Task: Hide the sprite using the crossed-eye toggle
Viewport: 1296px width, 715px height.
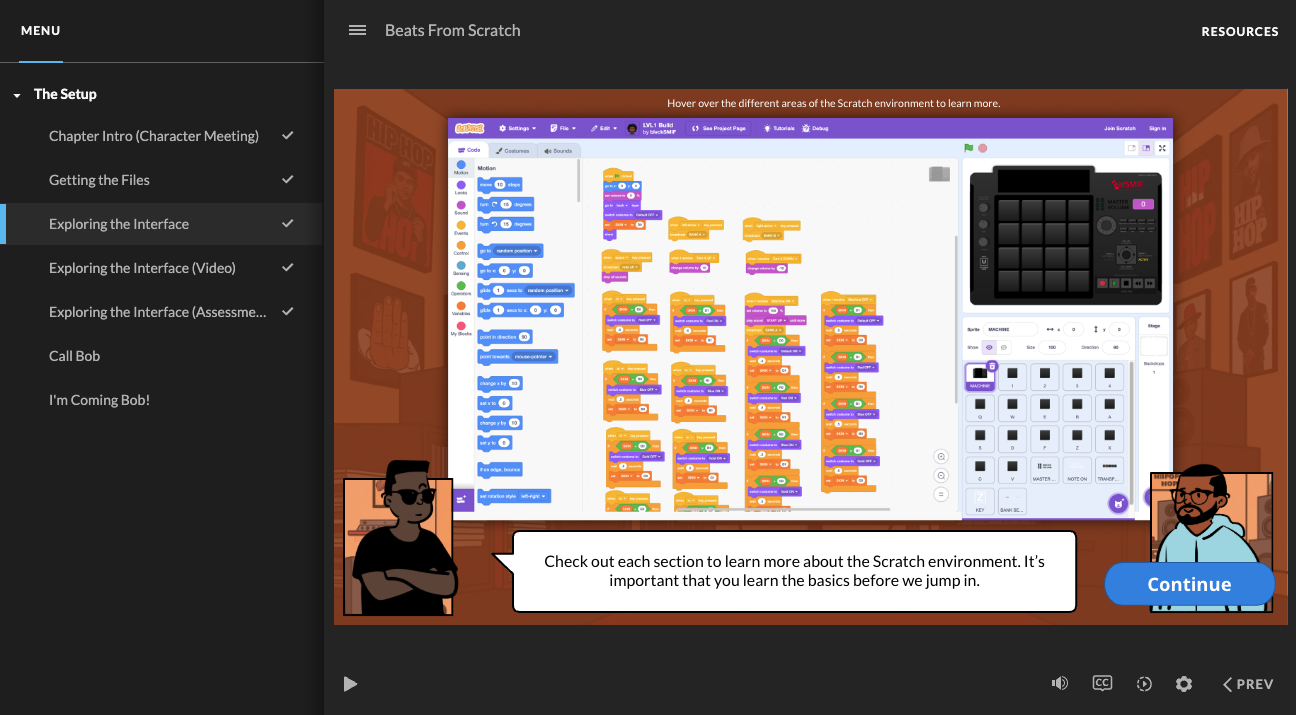Action: pyautogui.click(x=1004, y=347)
